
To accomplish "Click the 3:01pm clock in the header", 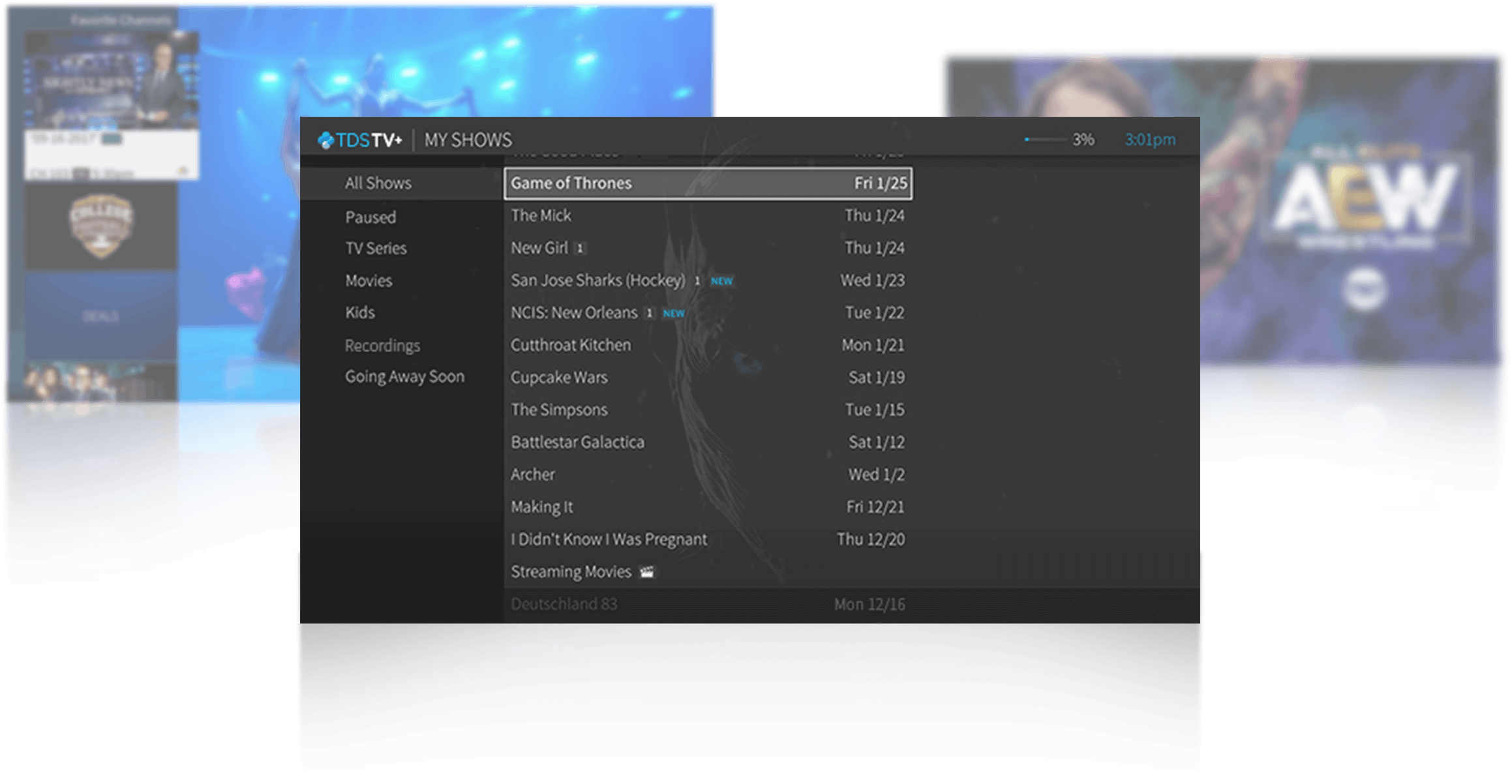I will pyautogui.click(x=1151, y=140).
